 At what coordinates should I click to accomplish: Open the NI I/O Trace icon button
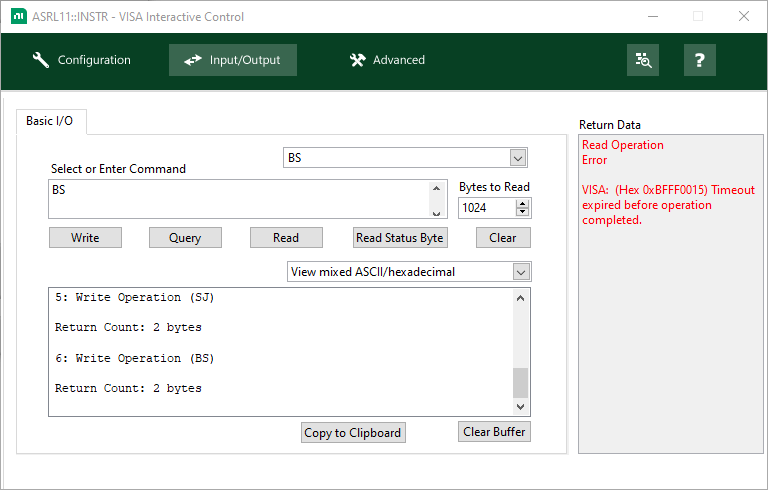tap(643, 60)
